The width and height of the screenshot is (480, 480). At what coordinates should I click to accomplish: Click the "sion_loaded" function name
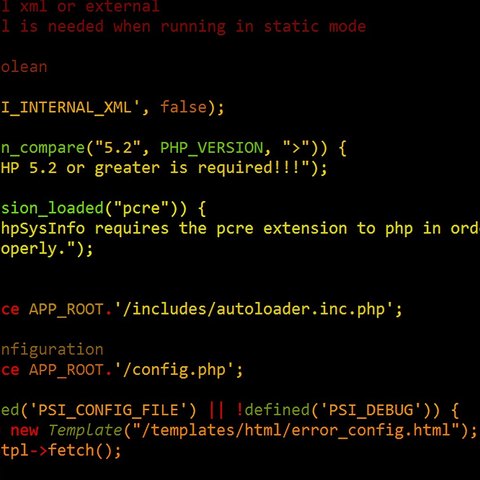(52, 208)
